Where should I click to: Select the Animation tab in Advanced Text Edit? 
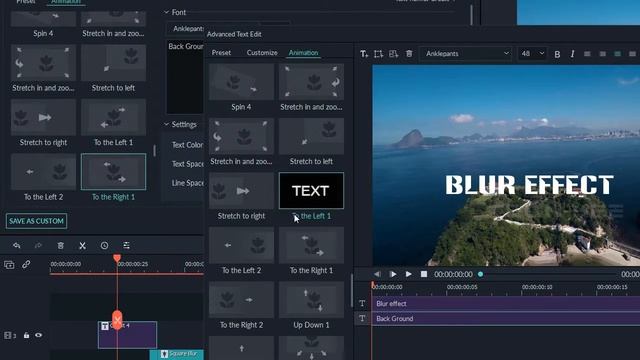pos(303,53)
